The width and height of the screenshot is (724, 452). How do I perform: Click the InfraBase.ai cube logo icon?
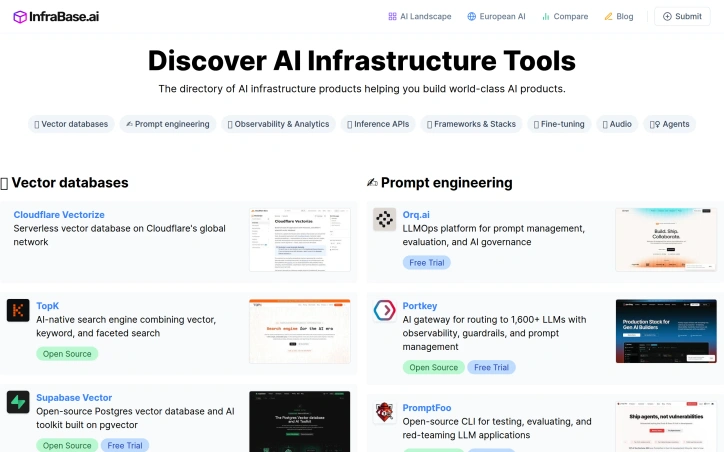pyautogui.click(x=20, y=17)
